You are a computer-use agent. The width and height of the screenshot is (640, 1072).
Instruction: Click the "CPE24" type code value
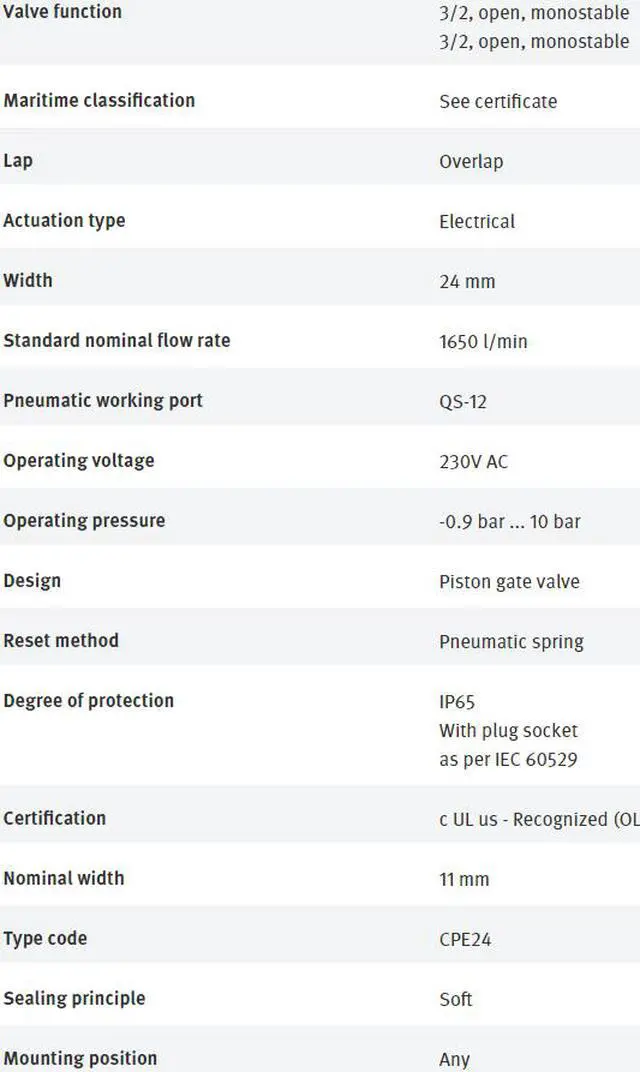click(x=465, y=939)
